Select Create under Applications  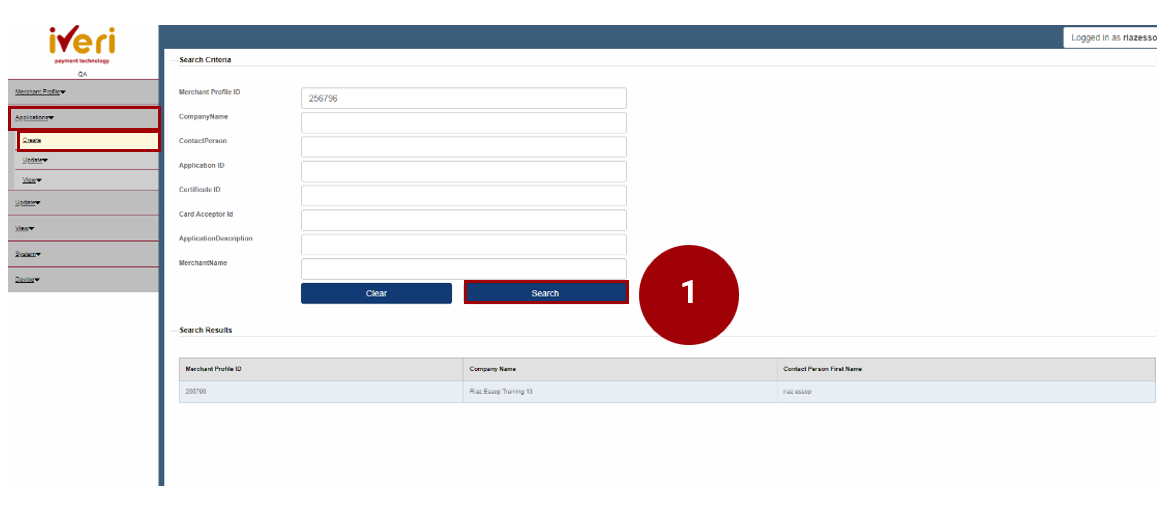(32, 141)
